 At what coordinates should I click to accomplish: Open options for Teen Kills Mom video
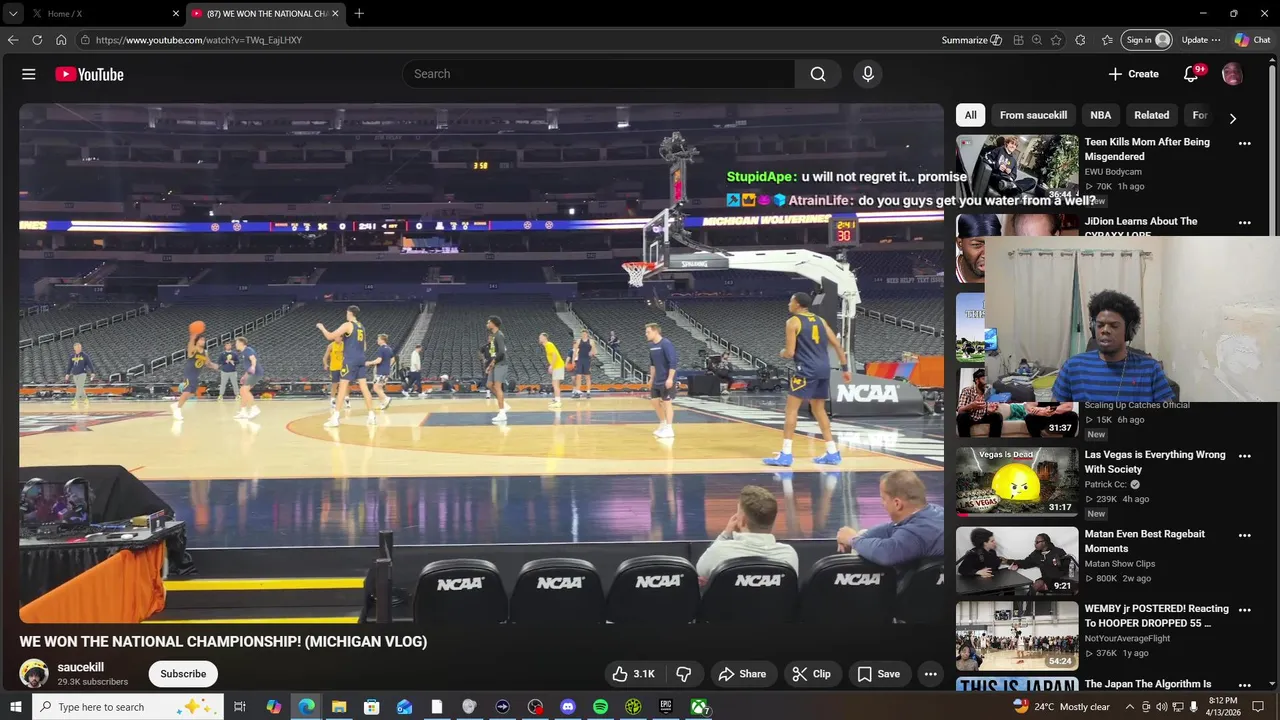(x=1245, y=143)
